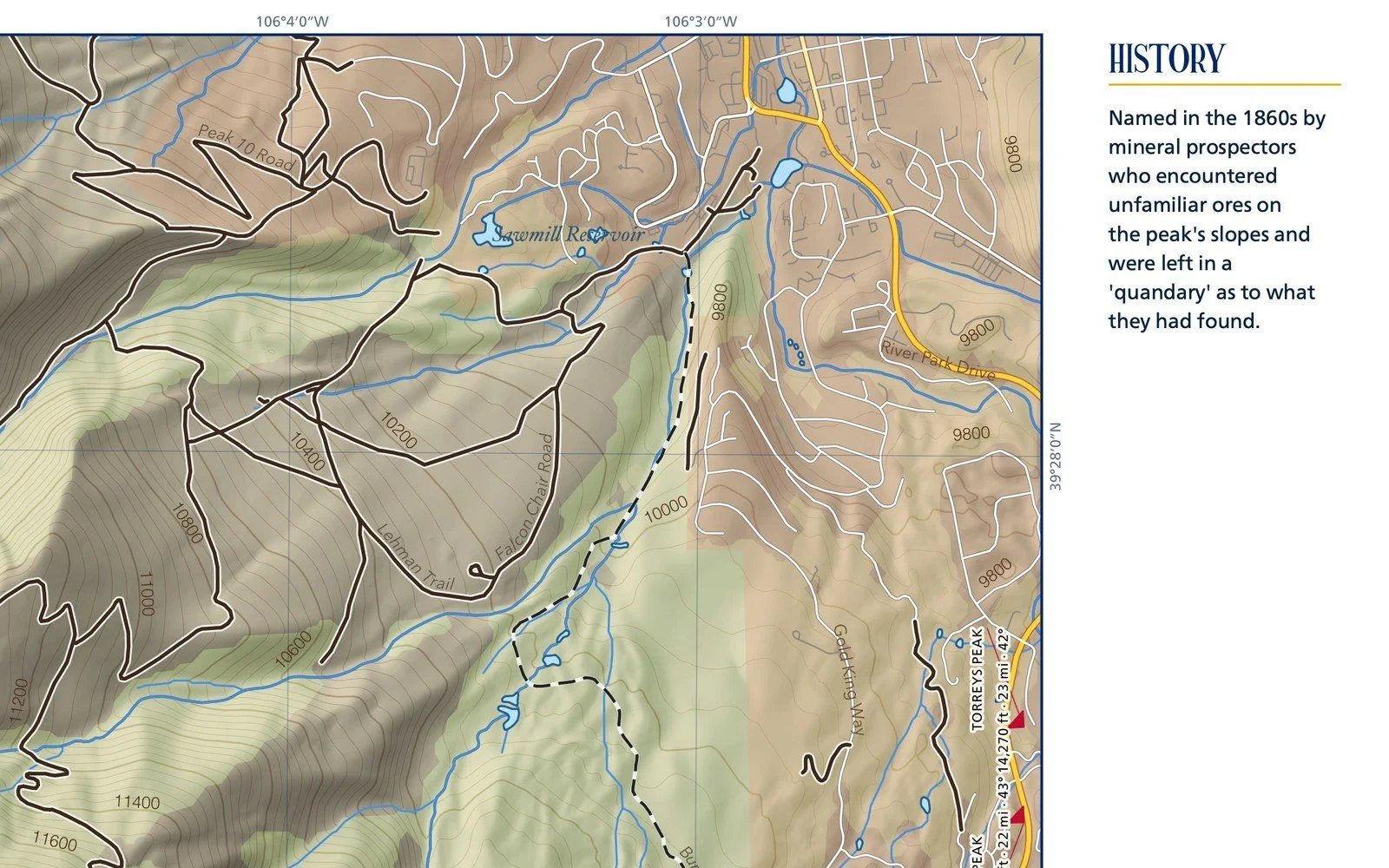1389x868 pixels.
Task: Click the 11000 contour elevation label
Action: click(x=146, y=594)
